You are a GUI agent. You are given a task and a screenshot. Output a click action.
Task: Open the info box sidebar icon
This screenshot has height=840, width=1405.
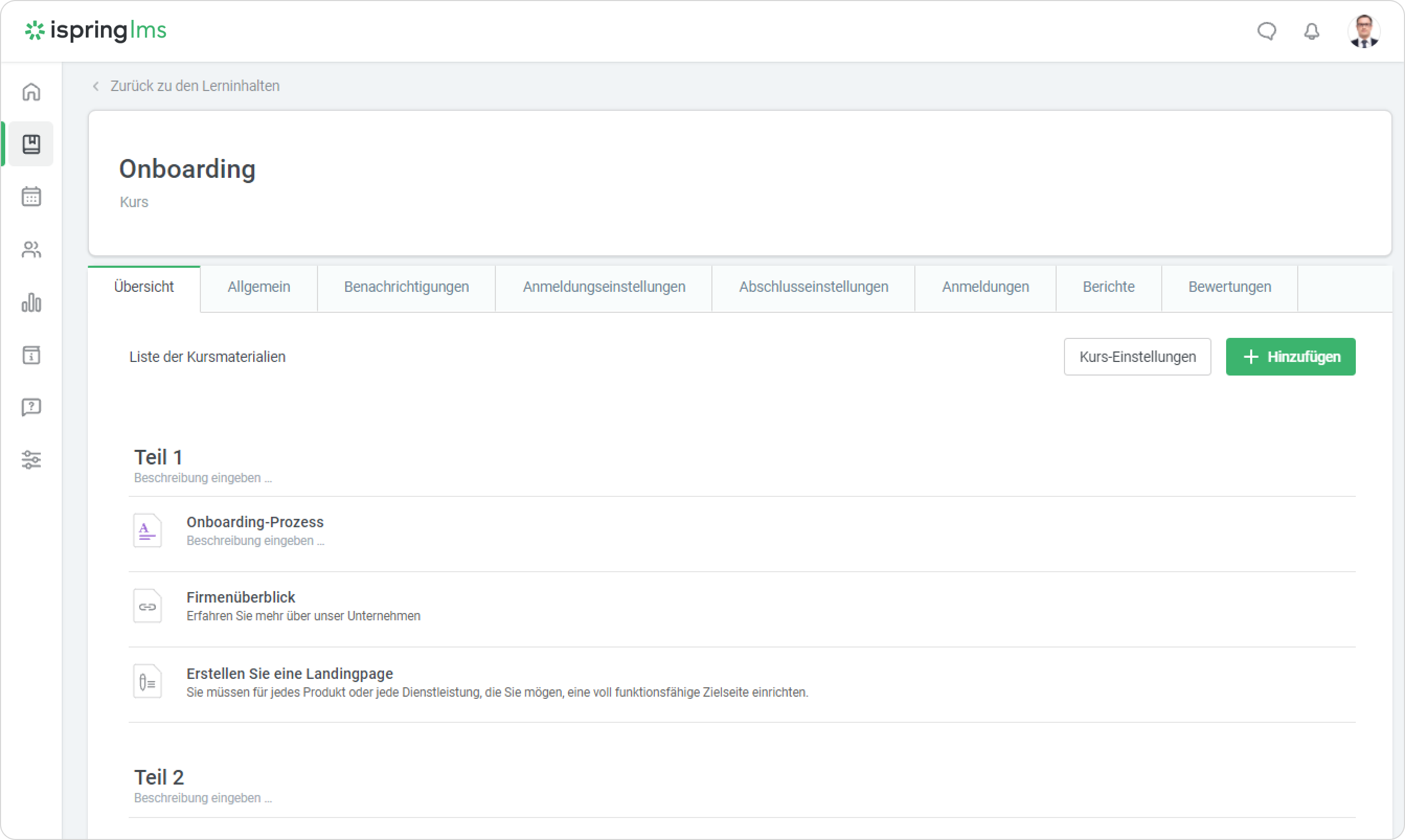(31, 355)
